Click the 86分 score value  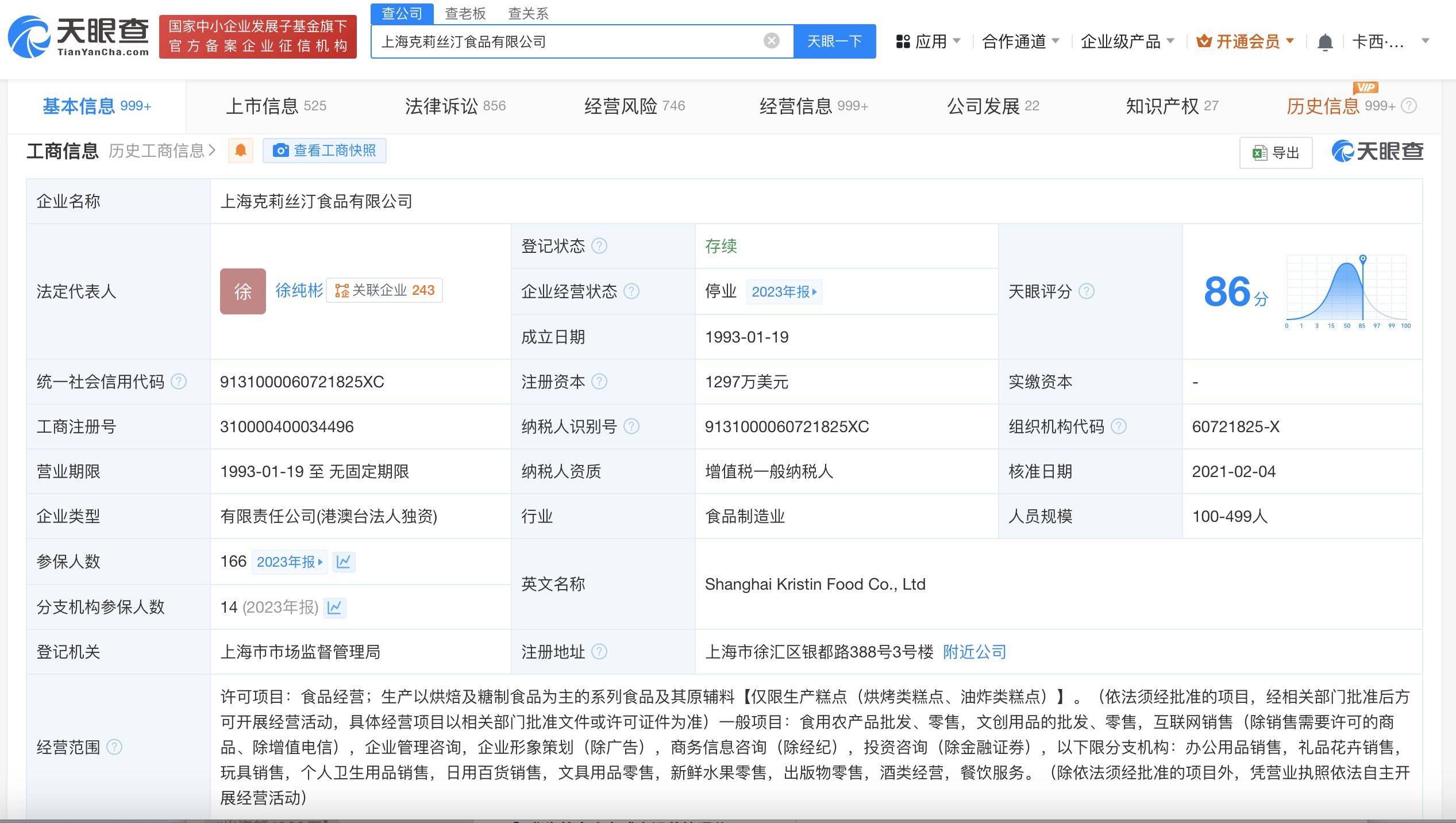point(1236,291)
